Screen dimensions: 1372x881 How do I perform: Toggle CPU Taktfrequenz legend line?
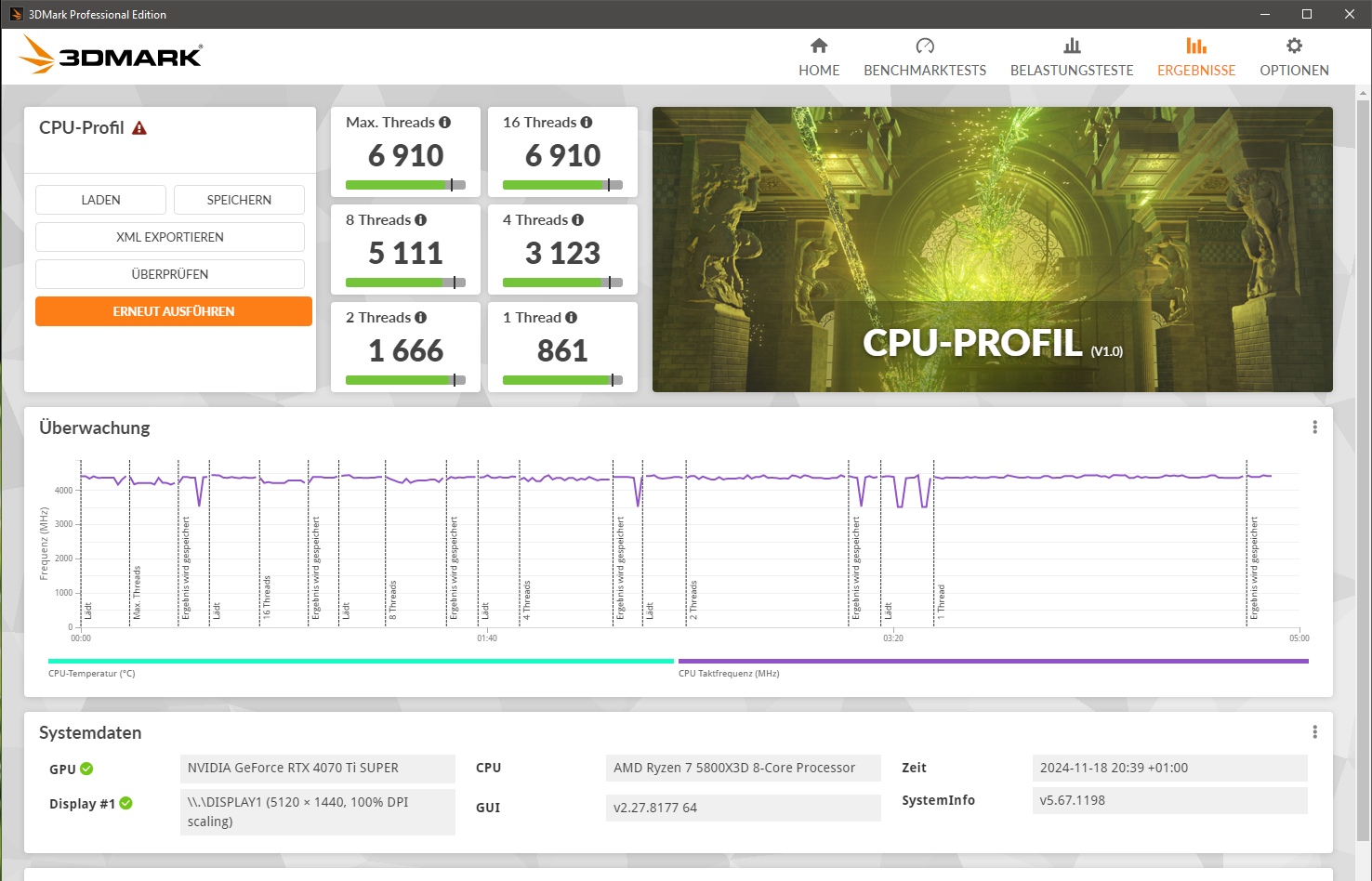pos(994,662)
